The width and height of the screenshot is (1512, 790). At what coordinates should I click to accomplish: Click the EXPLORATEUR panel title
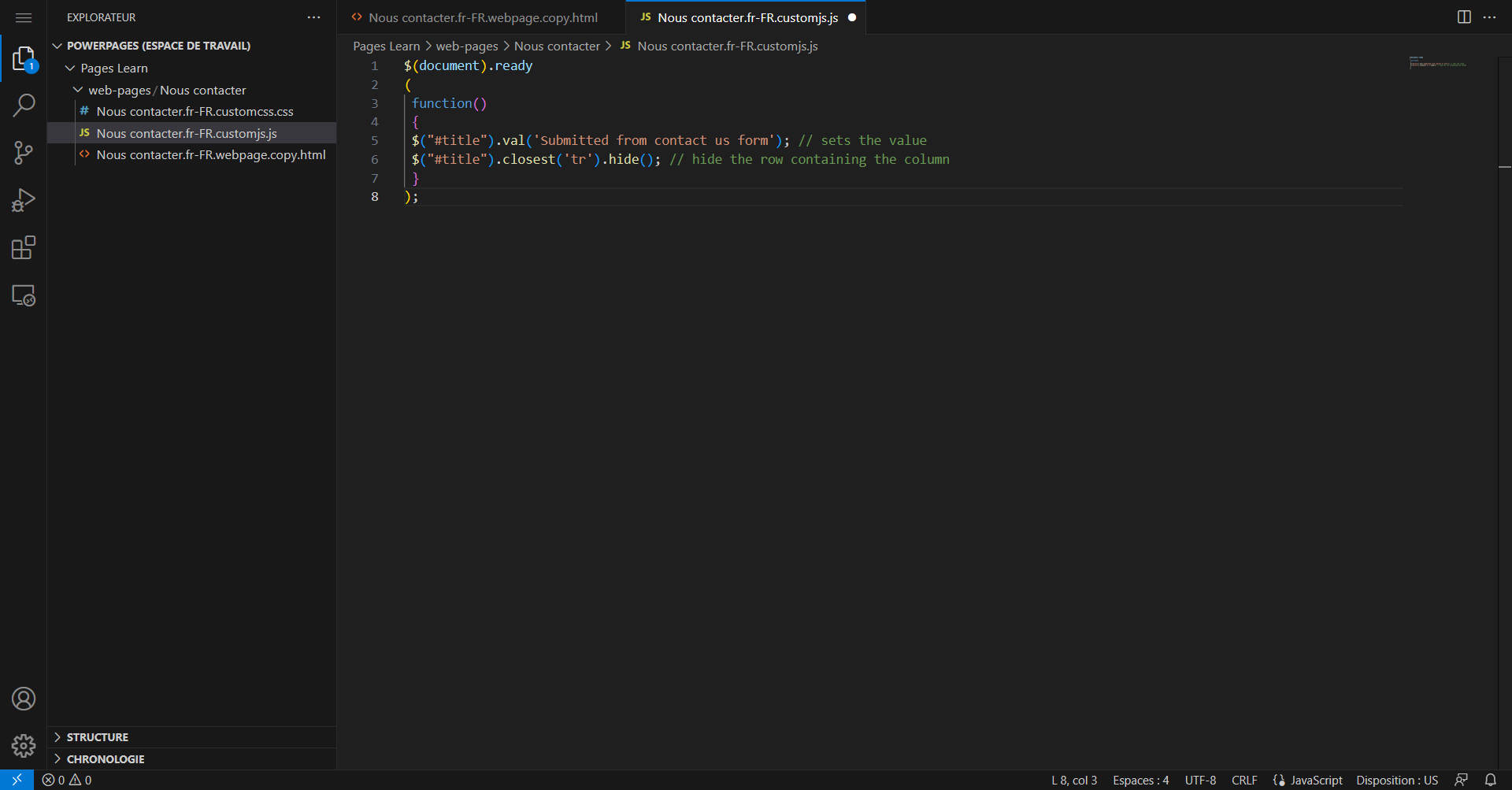pos(102,17)
